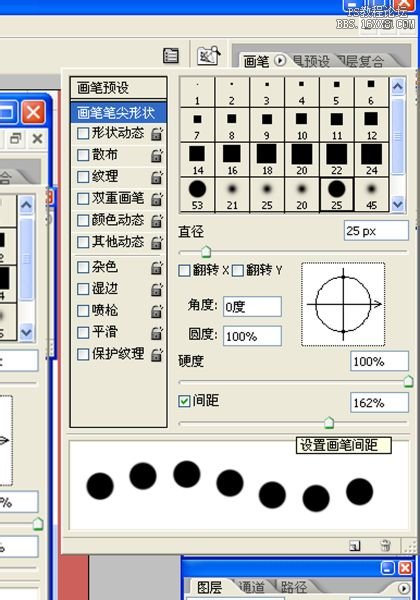Open the file browser icon with magnifier
420x600 pixels.
[x=208, y=56]
